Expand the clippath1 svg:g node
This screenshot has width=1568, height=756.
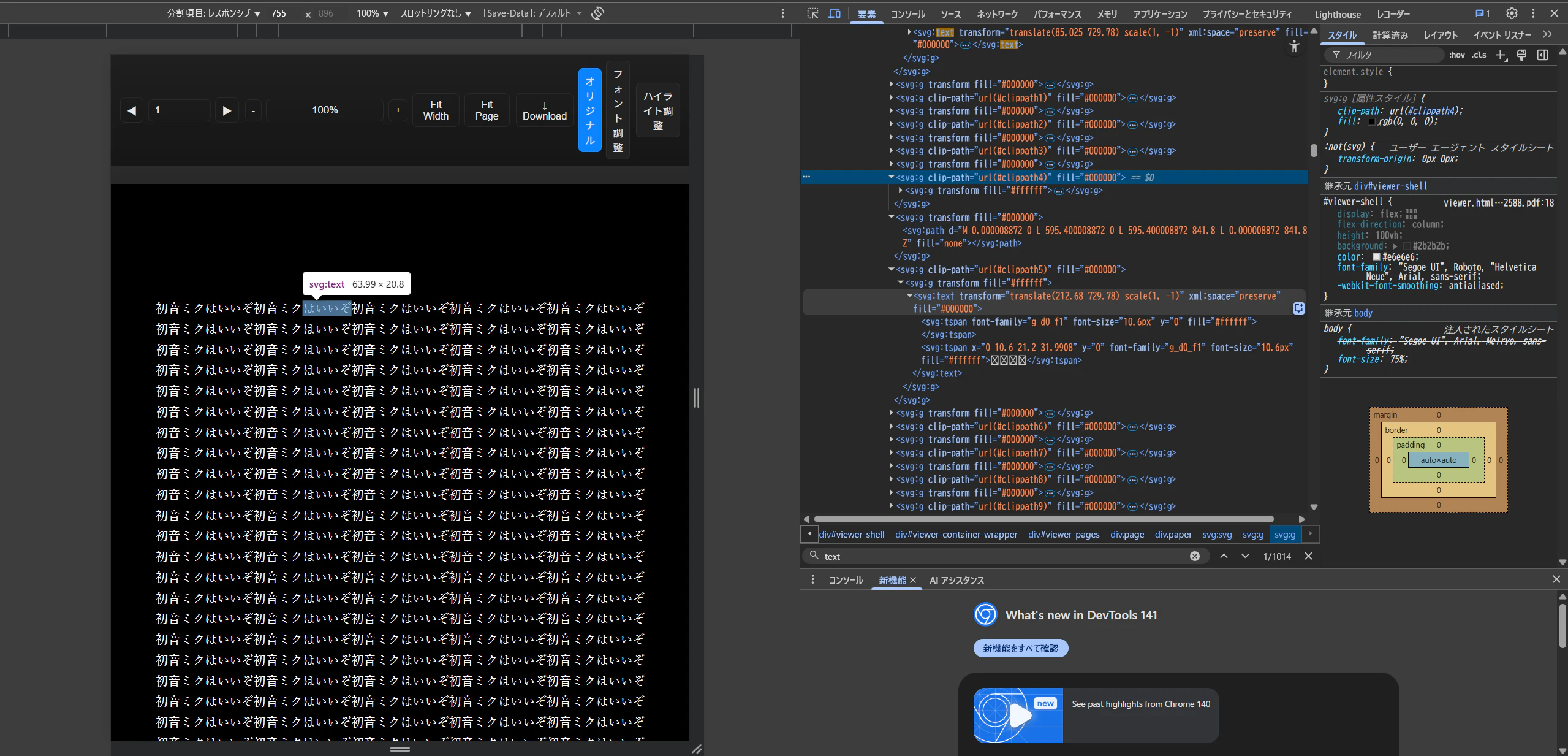coord(892,97)
